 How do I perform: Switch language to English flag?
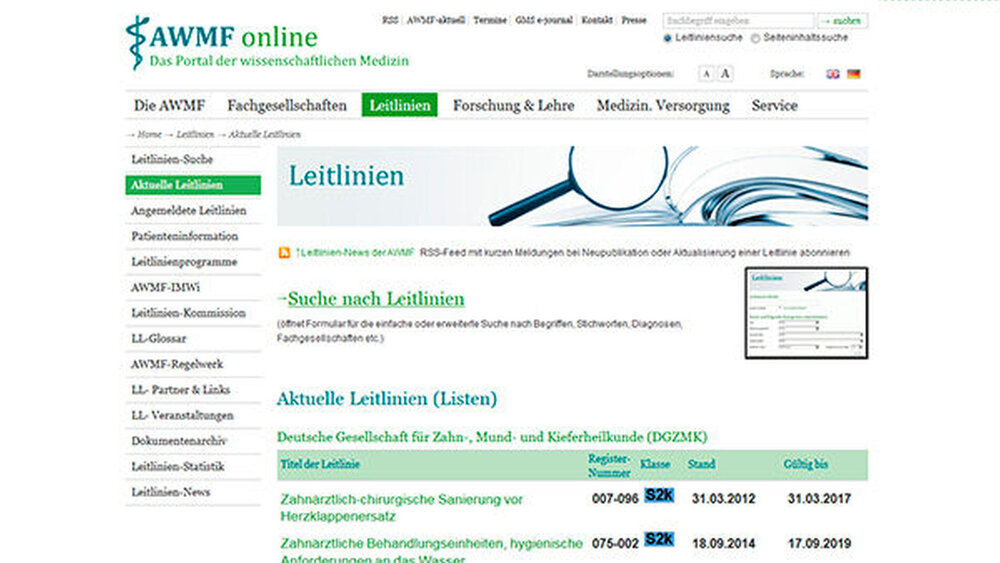(833, 74)
